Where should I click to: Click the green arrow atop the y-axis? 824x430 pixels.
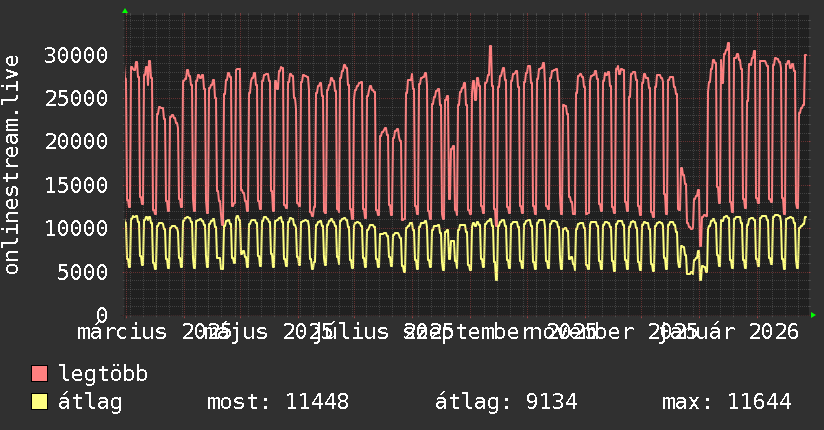point(125,11)
